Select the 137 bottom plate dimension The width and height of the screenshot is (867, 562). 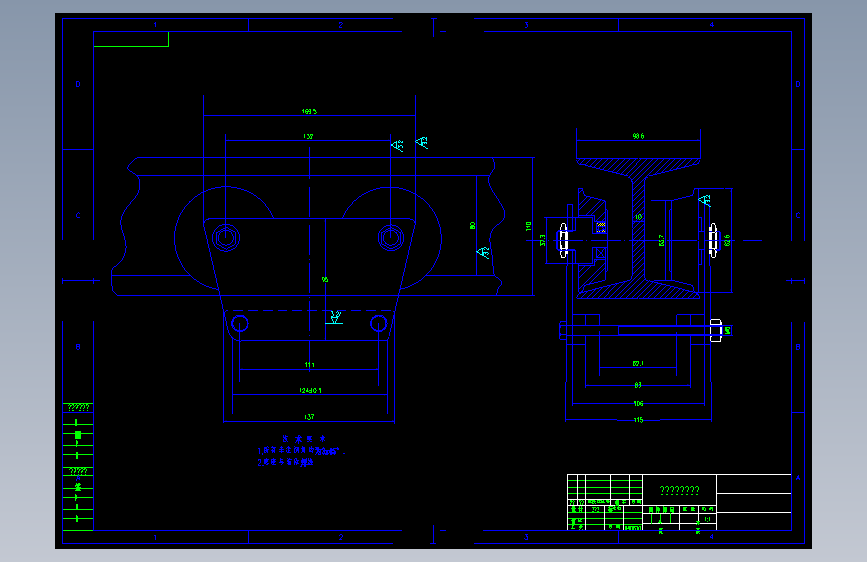[309, 417]
